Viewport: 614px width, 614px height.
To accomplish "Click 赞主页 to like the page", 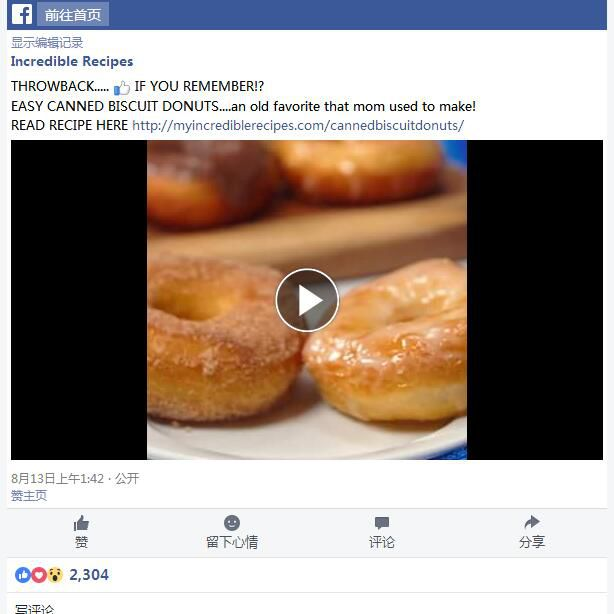I will point(29,495).
